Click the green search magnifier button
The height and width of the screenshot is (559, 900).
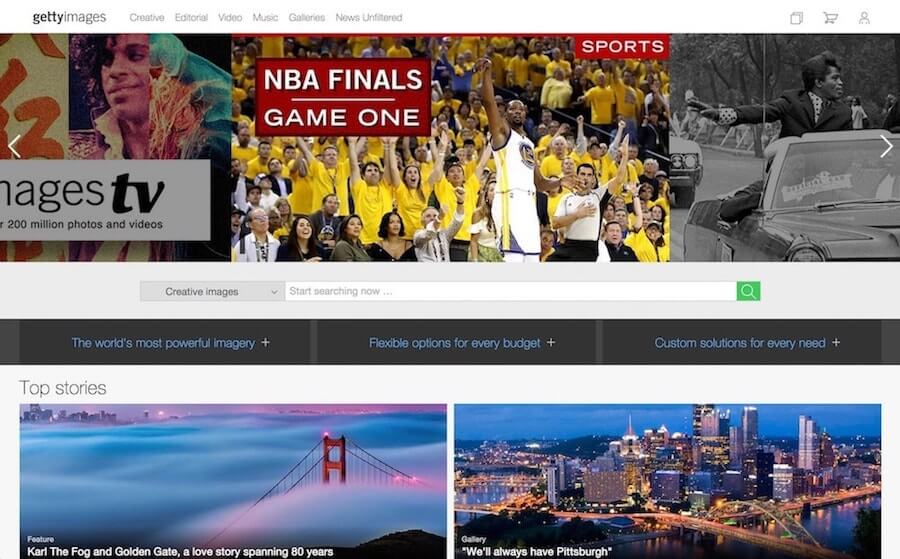(748, 291)
